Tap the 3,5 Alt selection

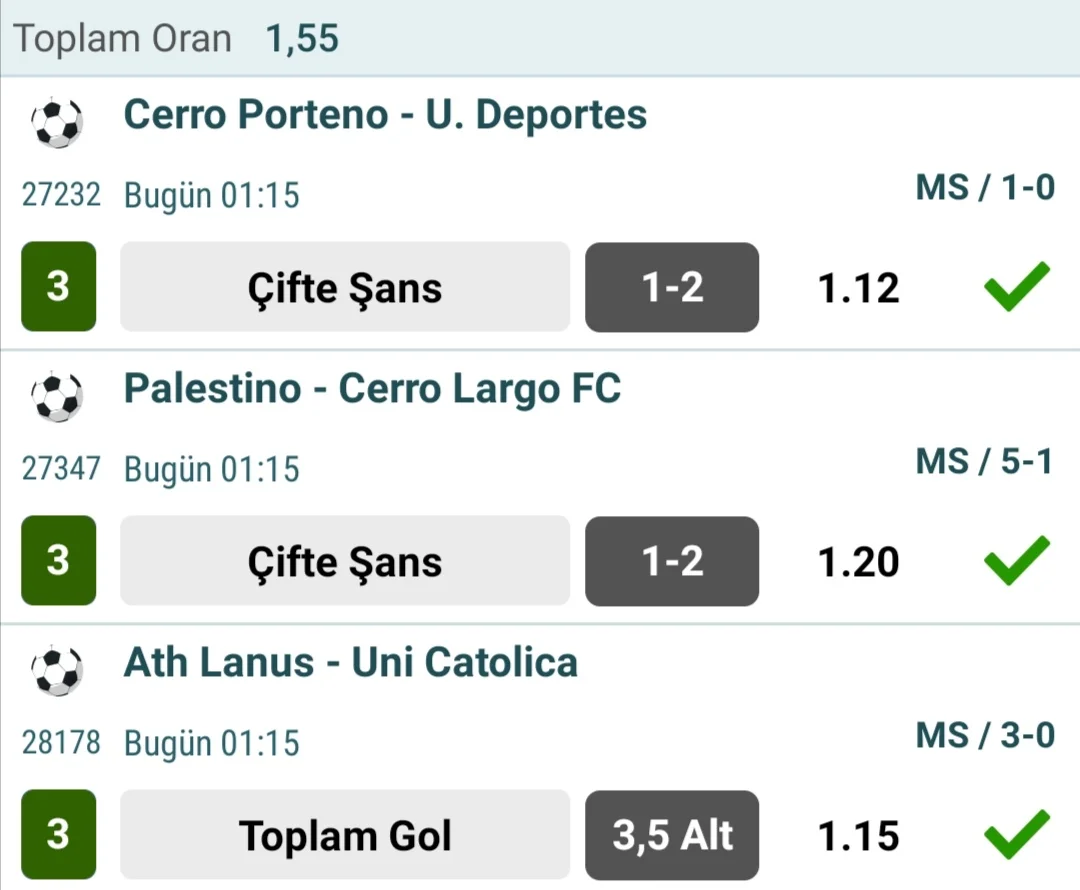pyautogui.click(x=672, y=835)
